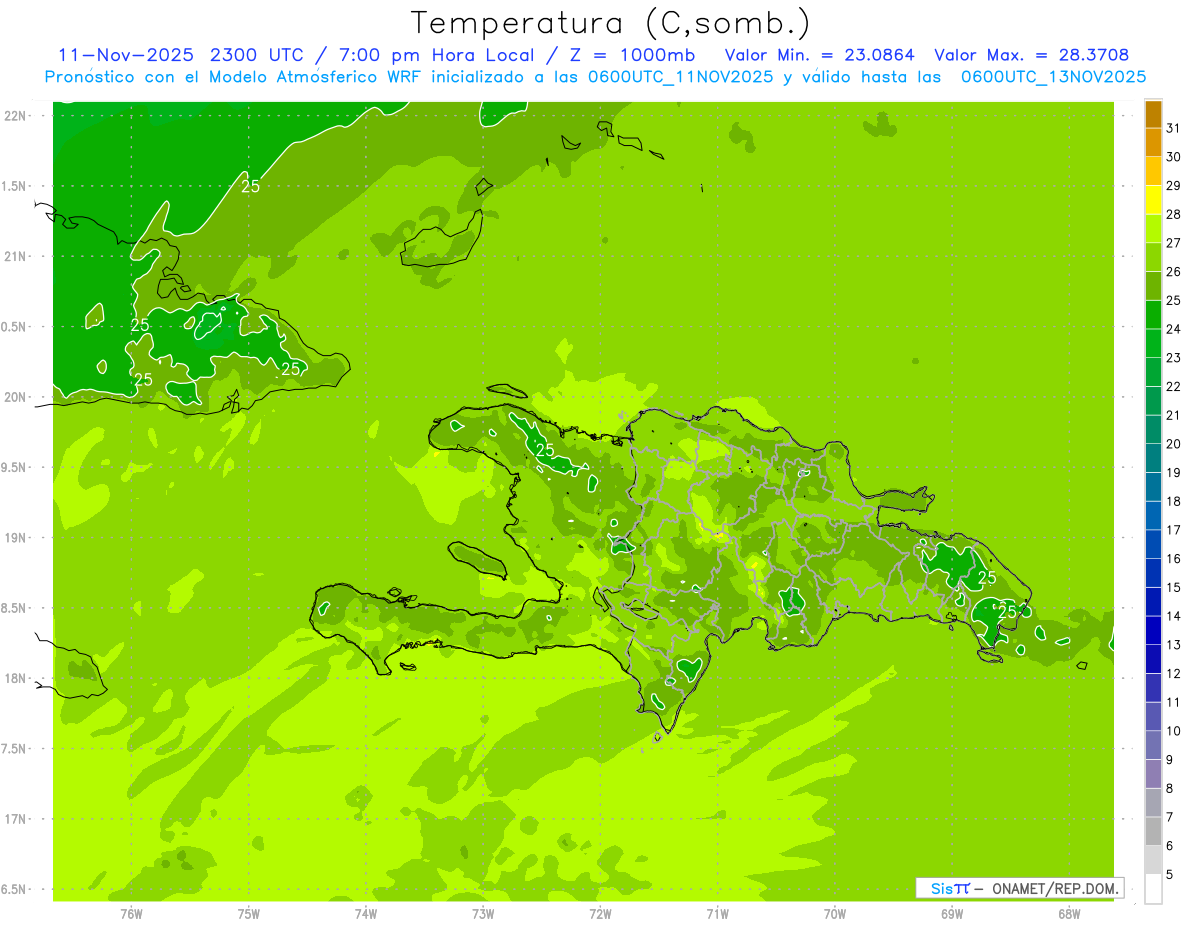Click the '72W' longitude label
Screen dimensions: 1200x927
tap(600, 913)
